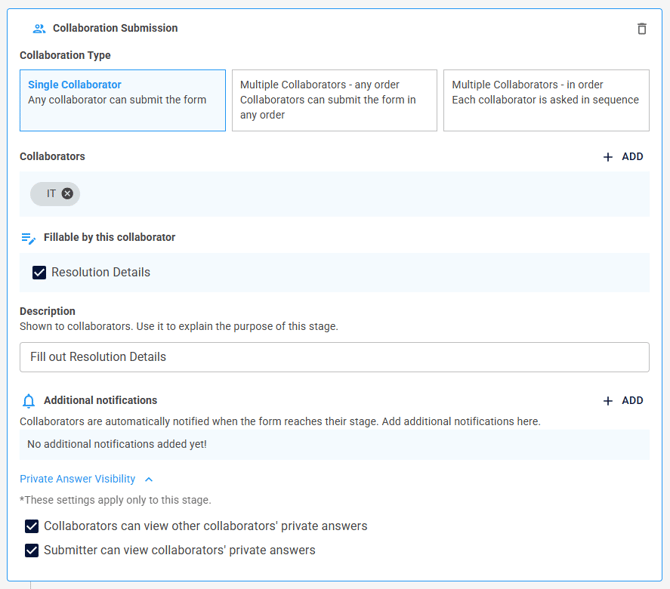Remove the IT collaborator chip
The width and height of the screenshot is (670, 589).
[x=67, y=194]
